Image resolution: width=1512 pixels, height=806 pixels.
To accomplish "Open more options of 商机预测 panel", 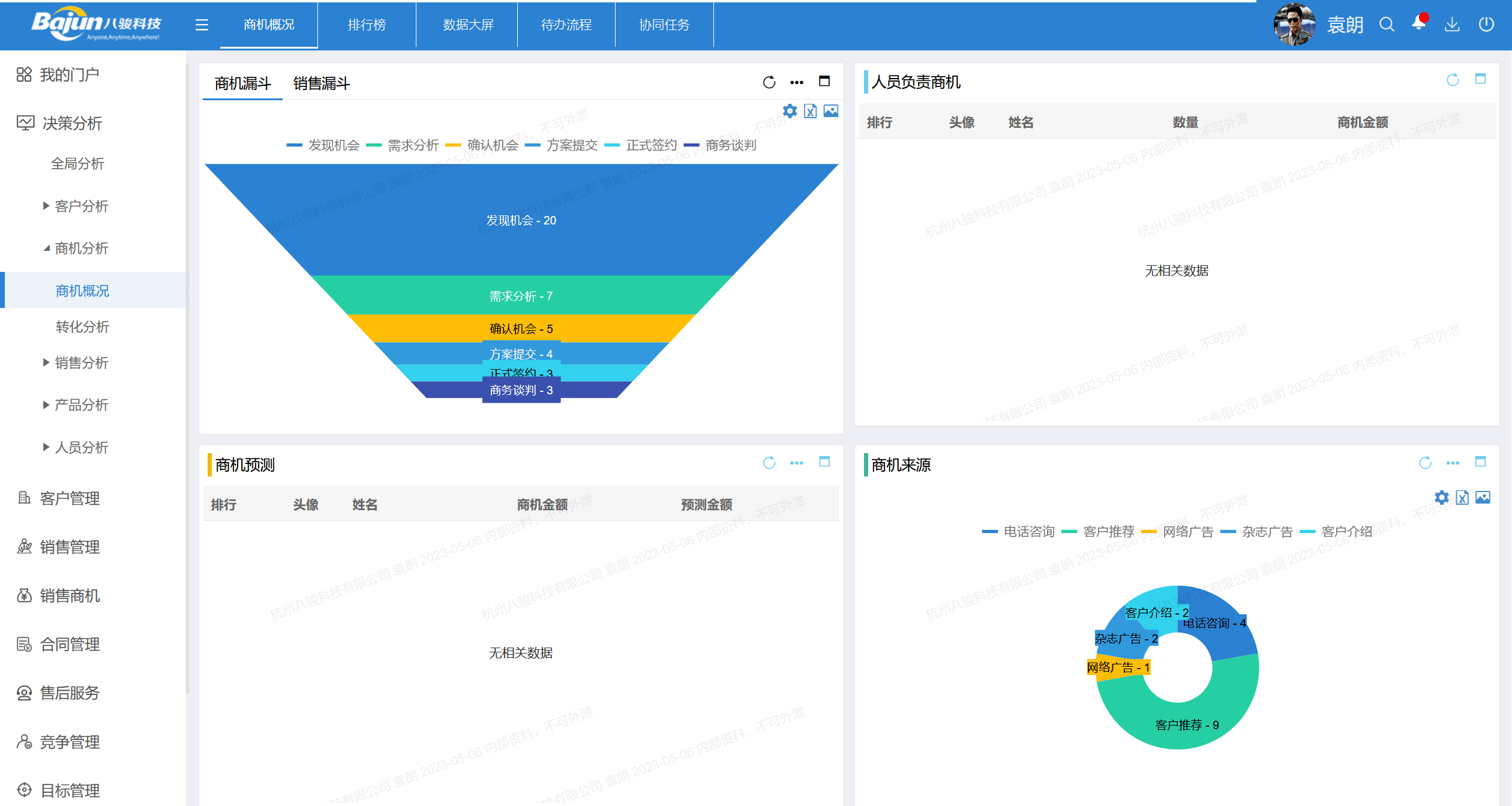I will [797, 463].
